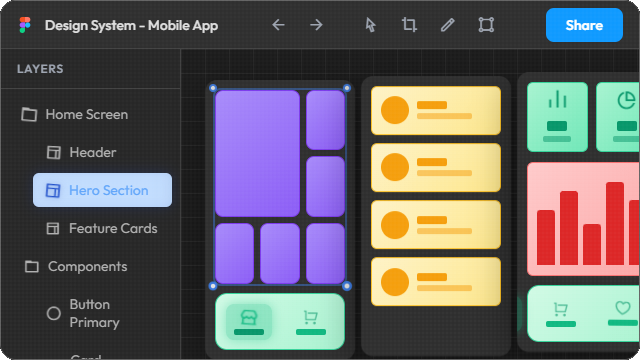The width and height of the screenshot is (640, 360).
Task: Select the Pencil tool
Action: (x=448, y=25)
